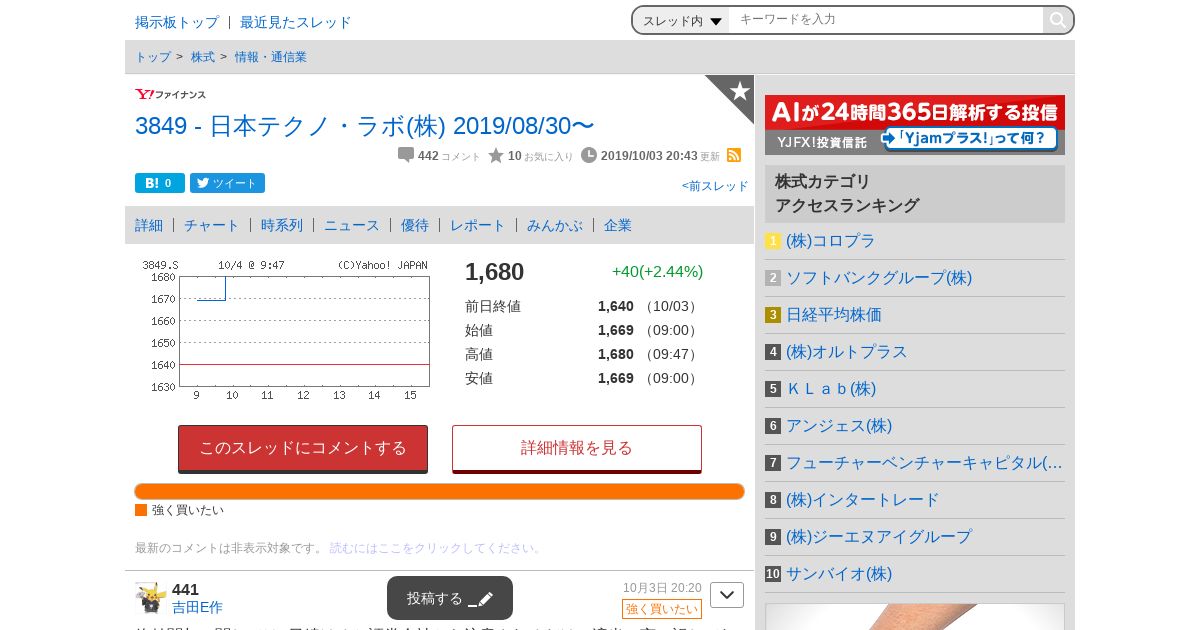Open 最近見たスレッド link

(296, 22)
